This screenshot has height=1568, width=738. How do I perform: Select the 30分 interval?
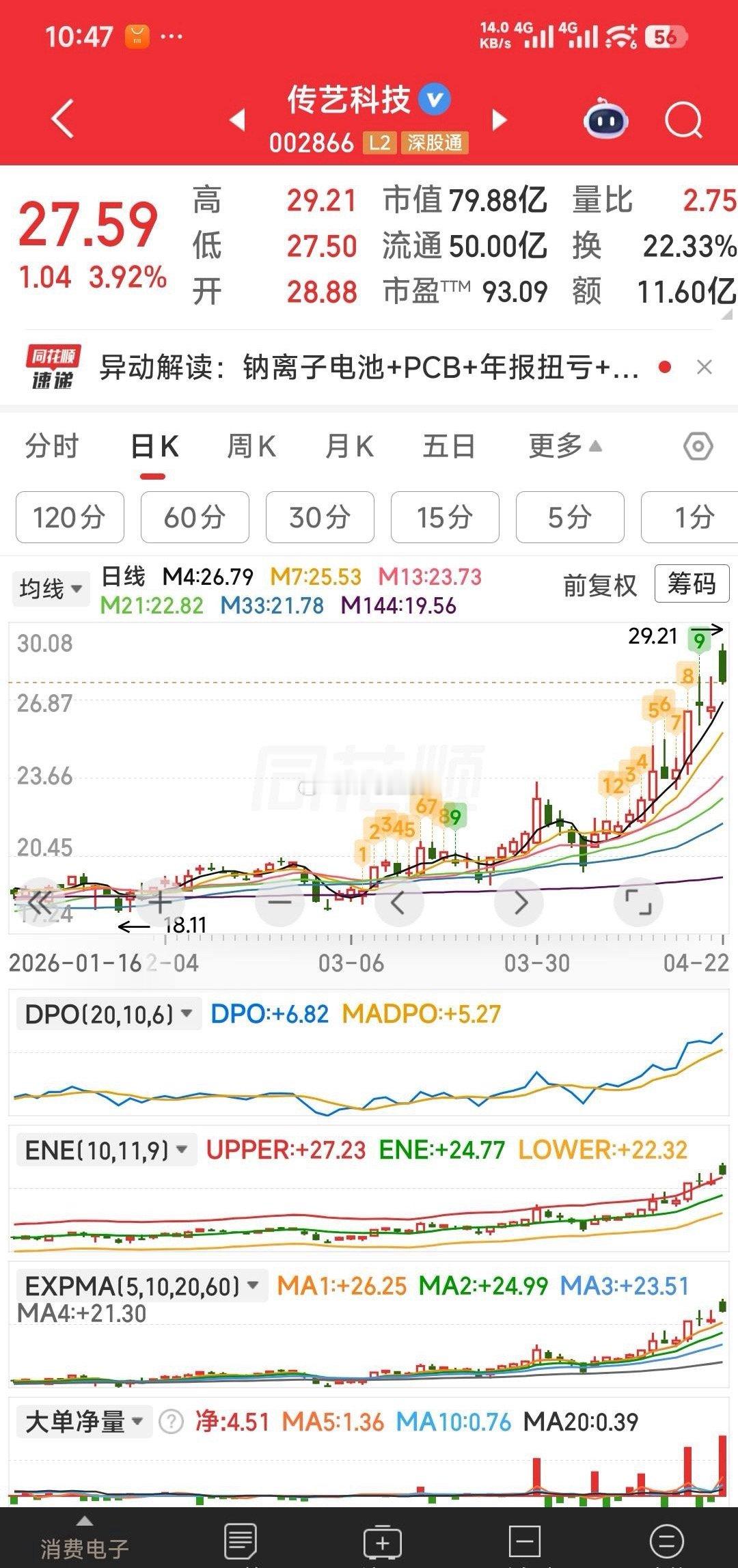(320, 517)
